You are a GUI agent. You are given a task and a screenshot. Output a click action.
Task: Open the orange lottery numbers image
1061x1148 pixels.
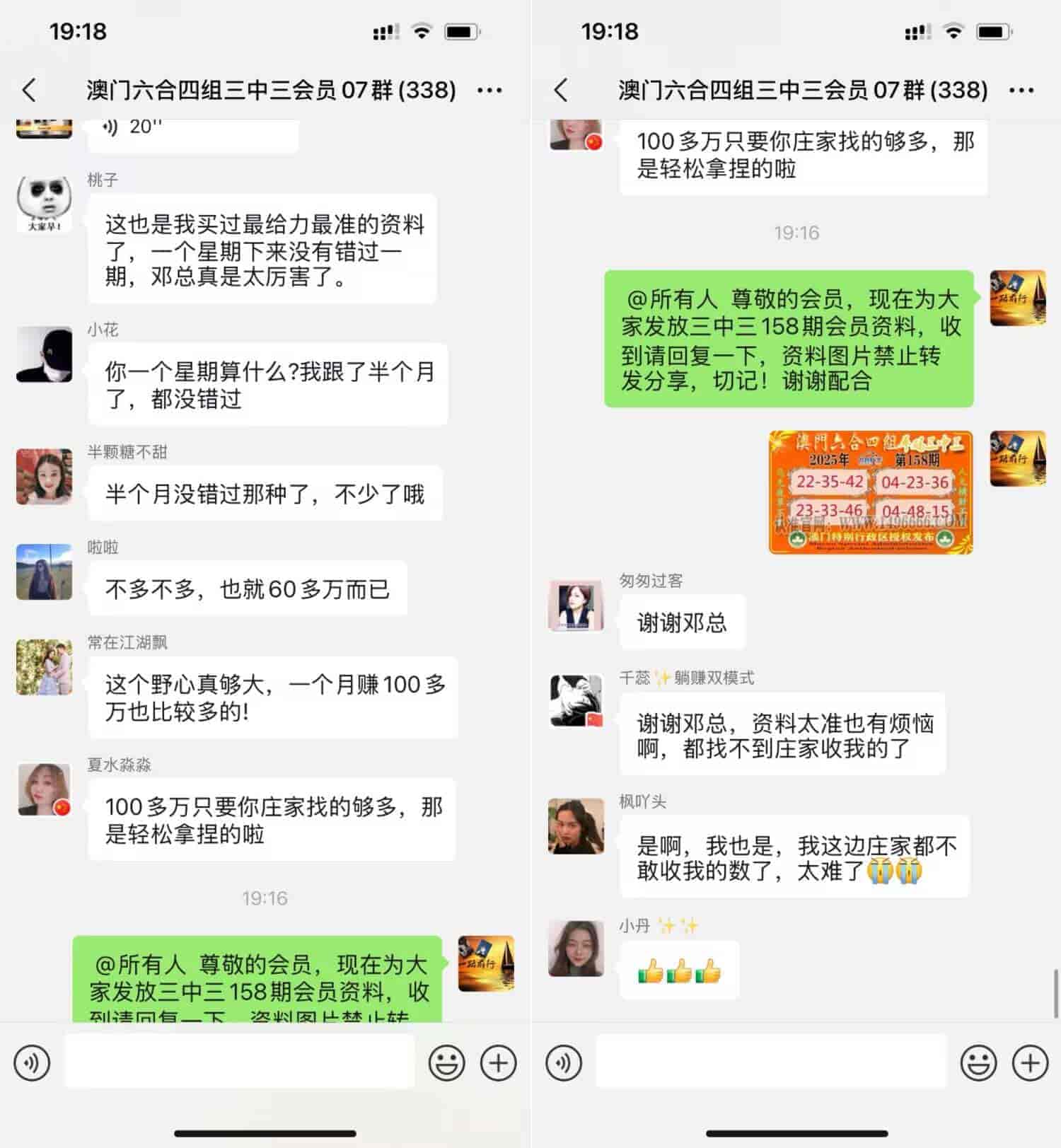point(871,492)
